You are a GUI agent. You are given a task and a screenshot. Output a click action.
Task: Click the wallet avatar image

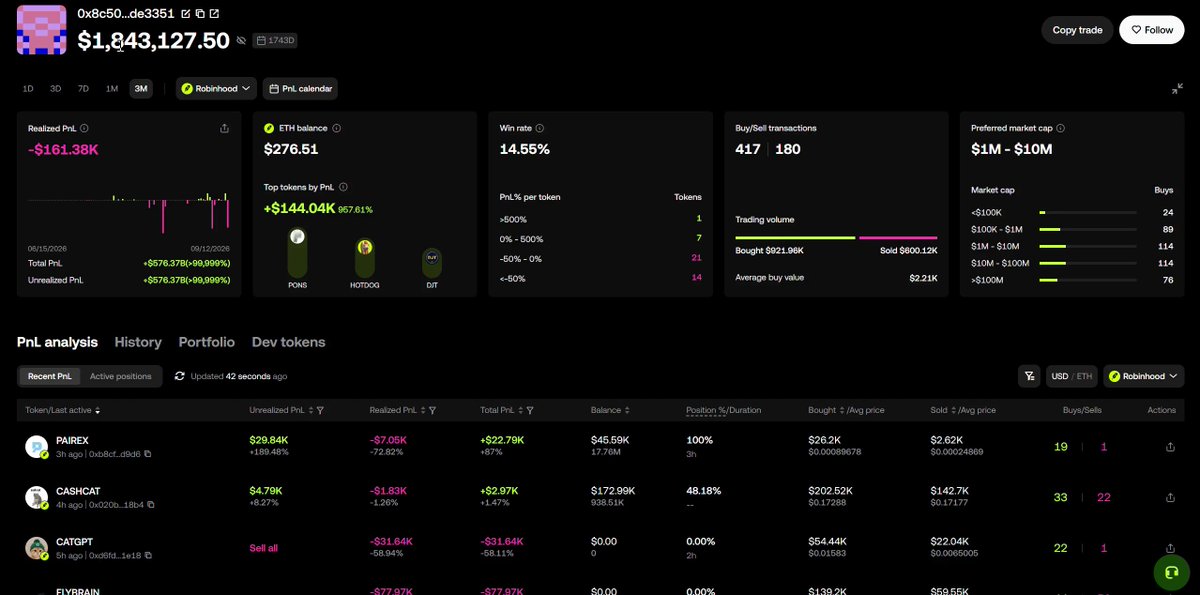click(42, 30)
